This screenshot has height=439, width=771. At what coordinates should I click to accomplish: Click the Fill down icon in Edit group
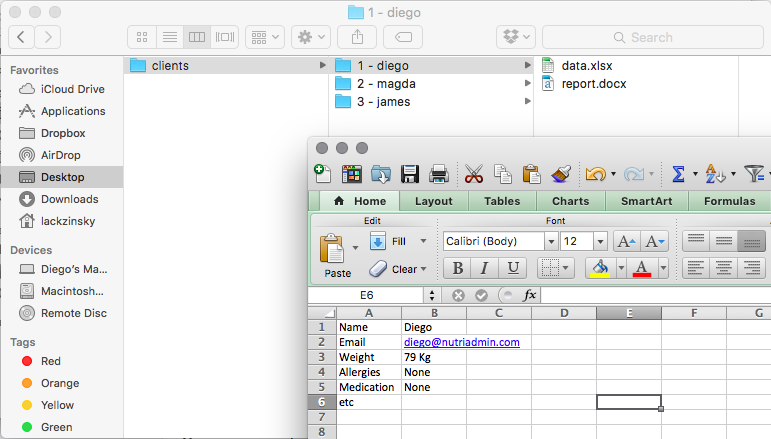tap(378, 241)
